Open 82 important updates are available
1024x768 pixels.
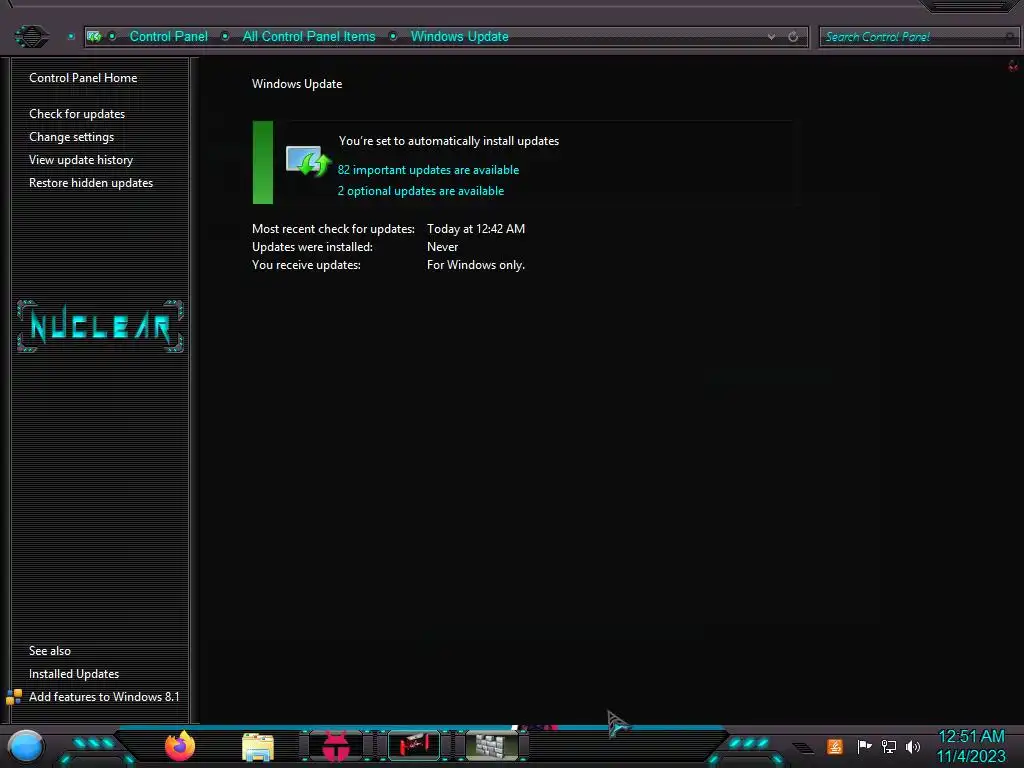pyautogui.click(x=428, y=170)
